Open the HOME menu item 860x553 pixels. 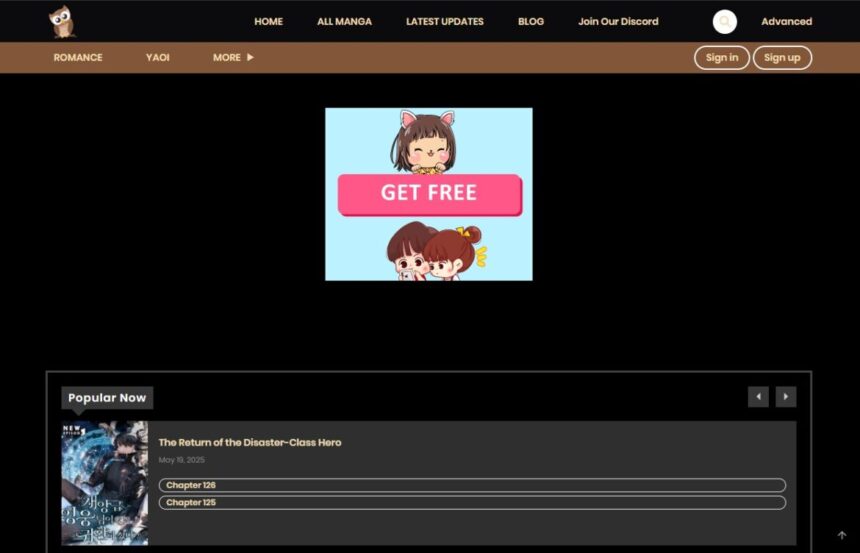point(268,21)
